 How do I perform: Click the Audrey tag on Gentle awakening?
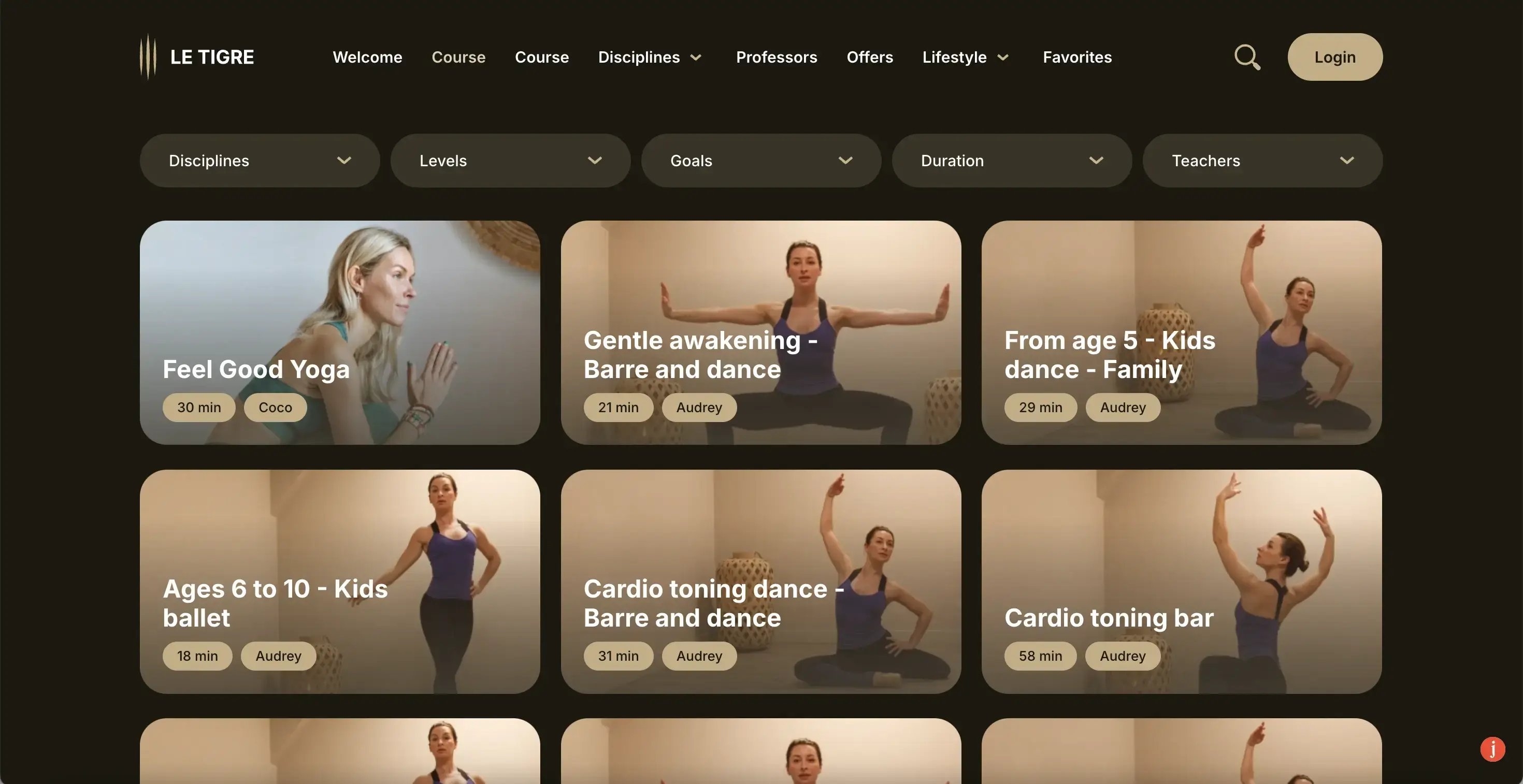(699, 407)
